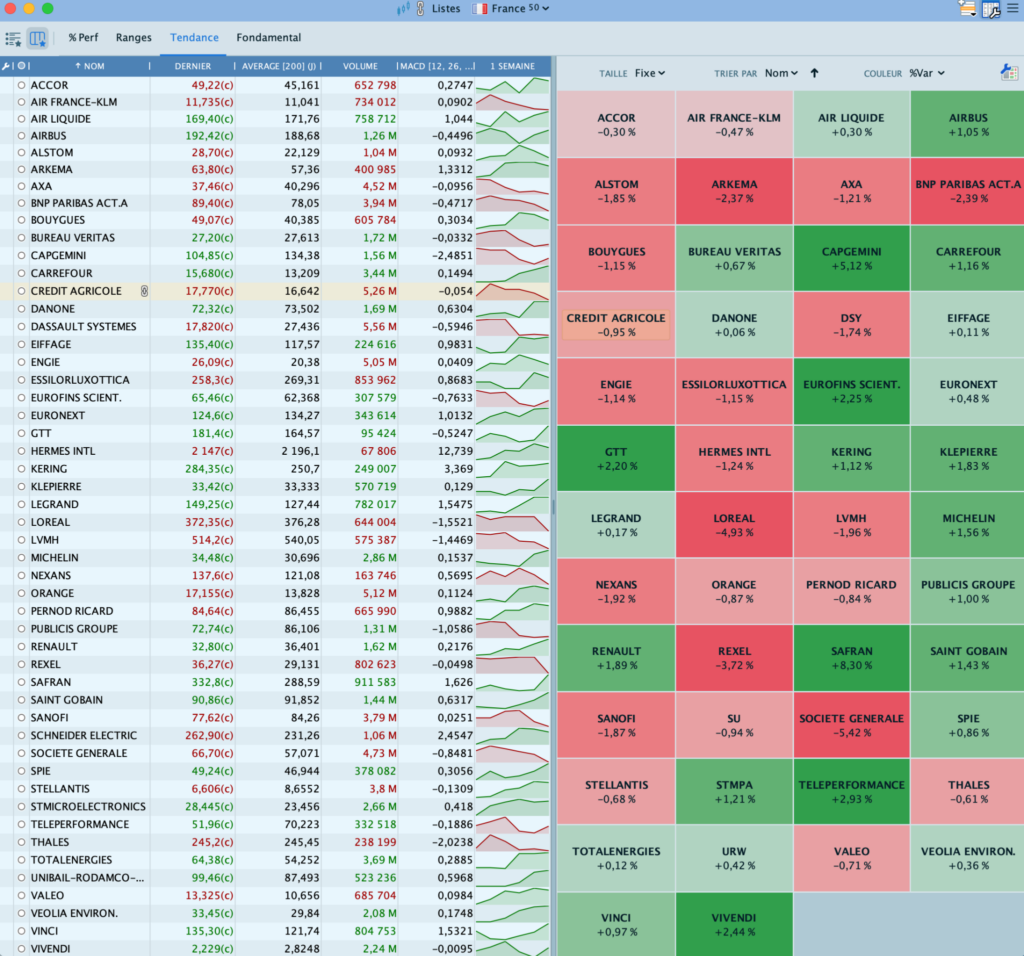Screen dimensions: 1024x956
Task: Click the wrench icon in table header
Action: pyautogui.click(x=7, y=67)
